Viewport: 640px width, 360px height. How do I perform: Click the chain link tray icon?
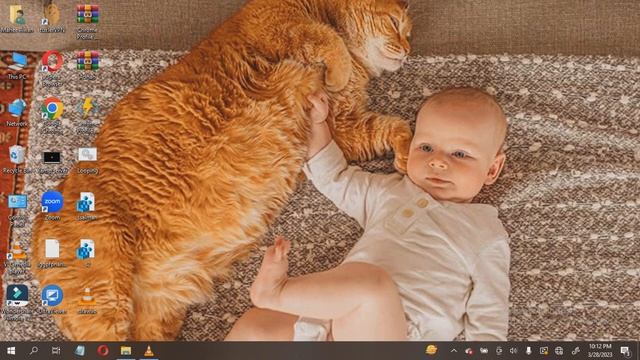[x=575, y=351]
